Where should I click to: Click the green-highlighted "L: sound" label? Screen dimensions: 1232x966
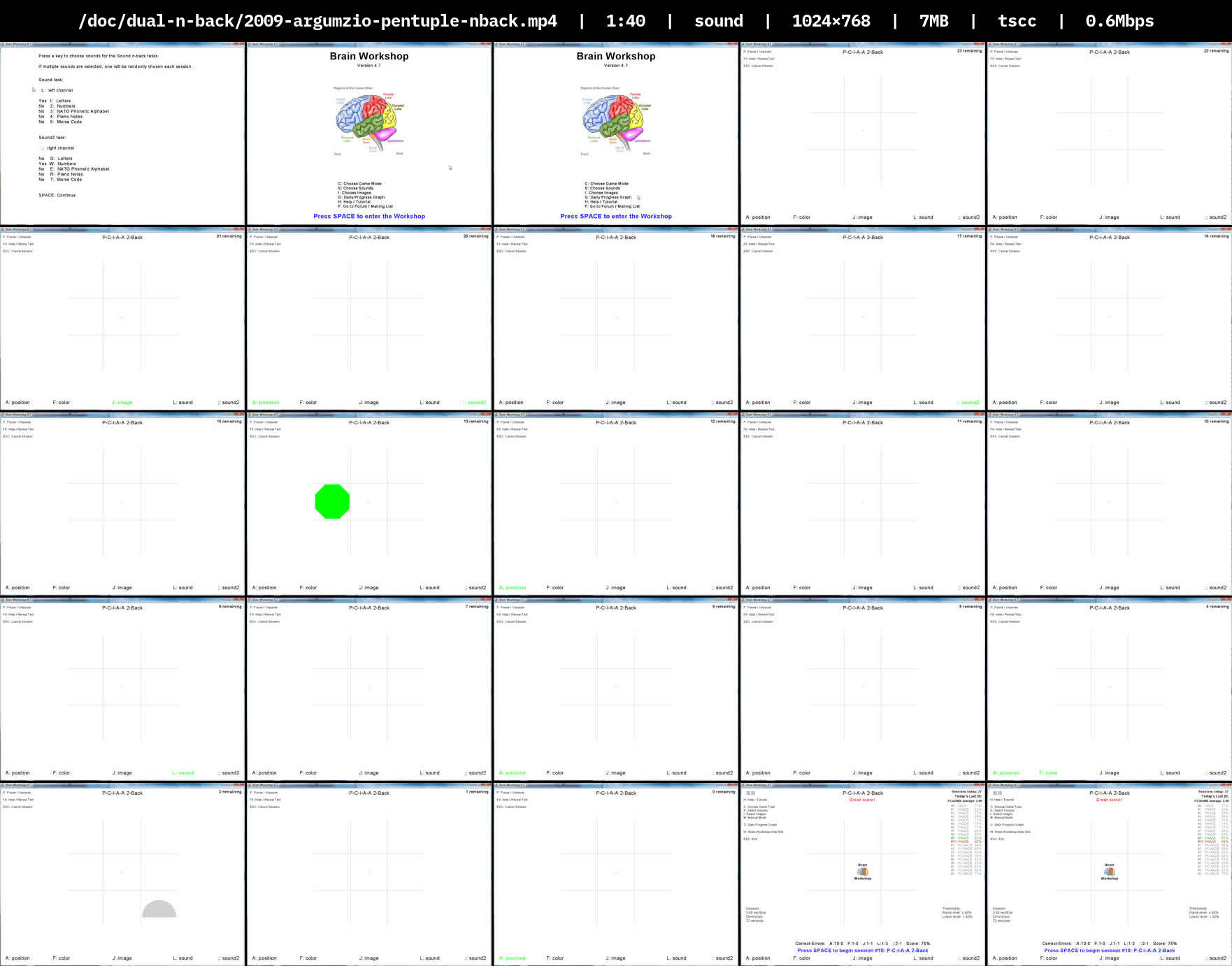pyautogui.click(x=183, y=773)
